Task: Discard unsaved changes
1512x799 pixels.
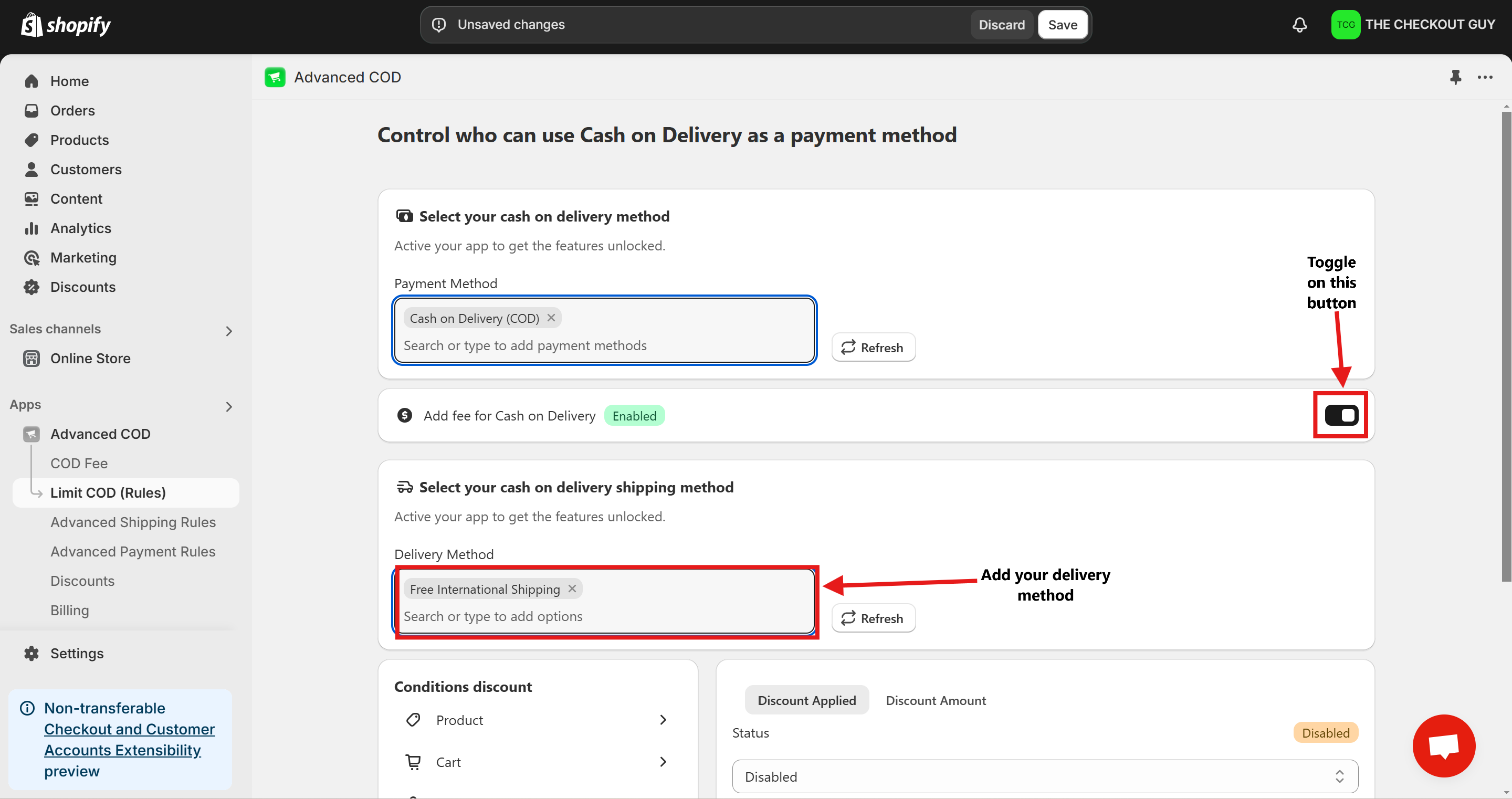Action: 1001,25
